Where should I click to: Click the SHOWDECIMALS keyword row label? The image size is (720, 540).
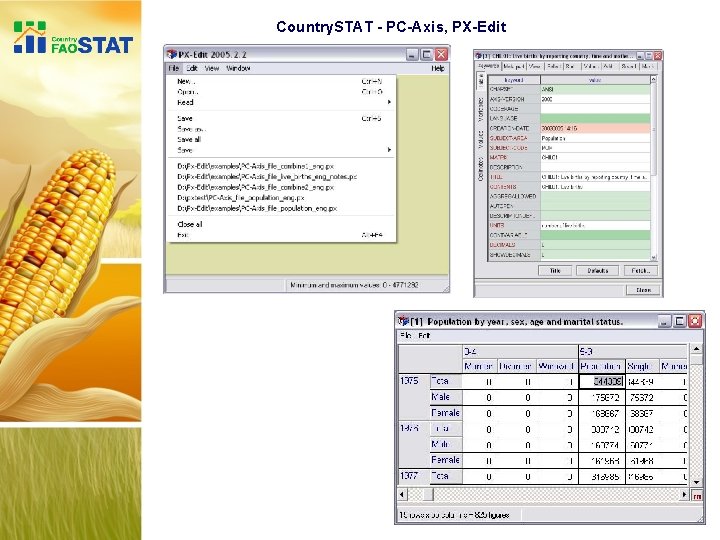tap(514, 254)
